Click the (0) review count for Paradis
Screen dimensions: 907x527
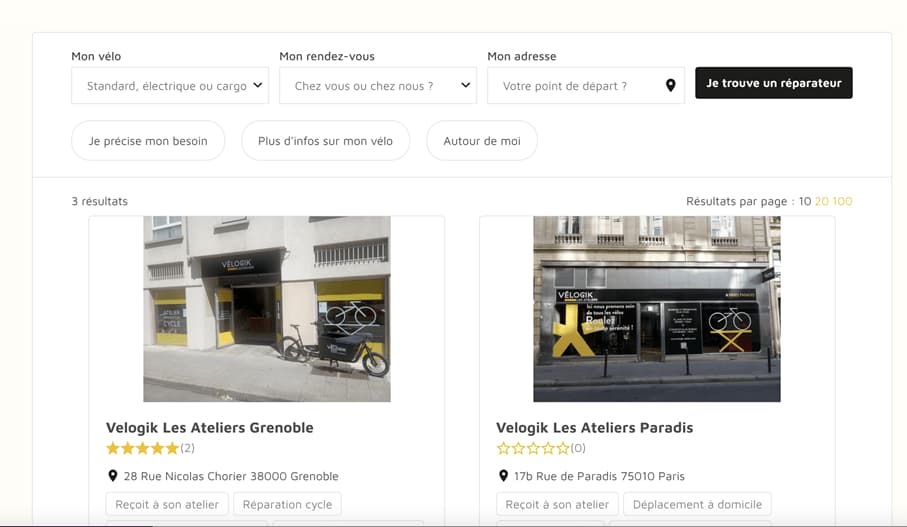(578, 448)
